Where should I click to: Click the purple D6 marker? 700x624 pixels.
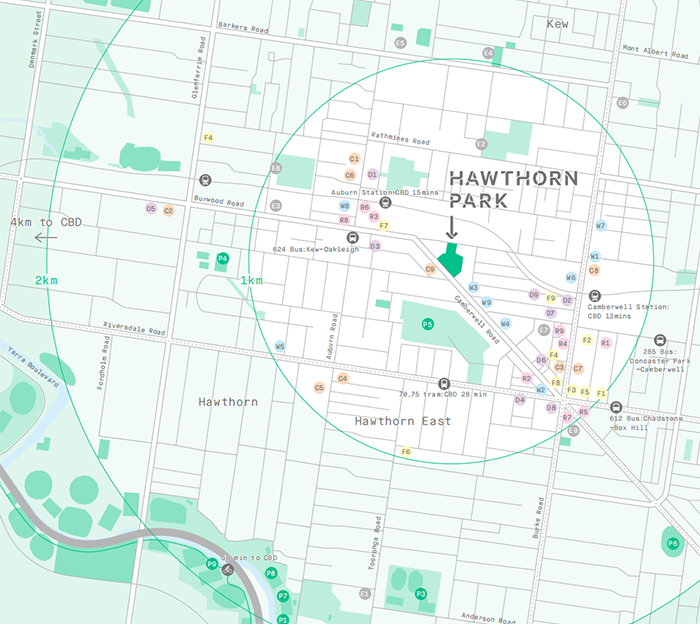(x=541, y=360)
